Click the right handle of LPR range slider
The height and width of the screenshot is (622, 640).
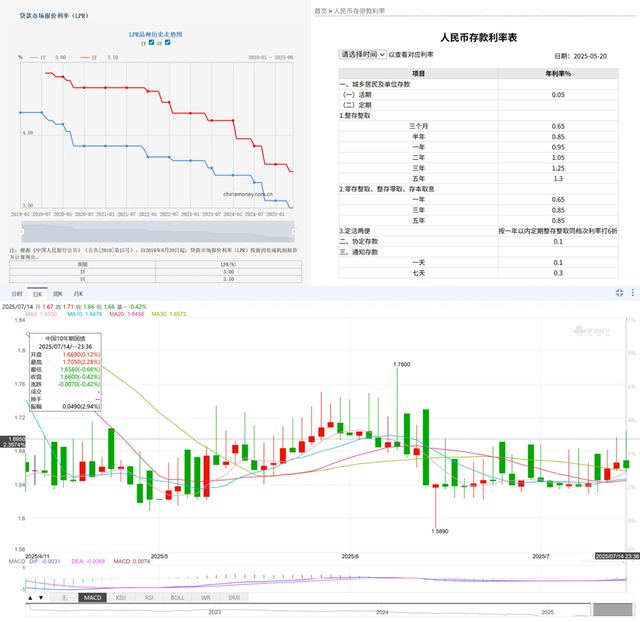pos(294,231)
